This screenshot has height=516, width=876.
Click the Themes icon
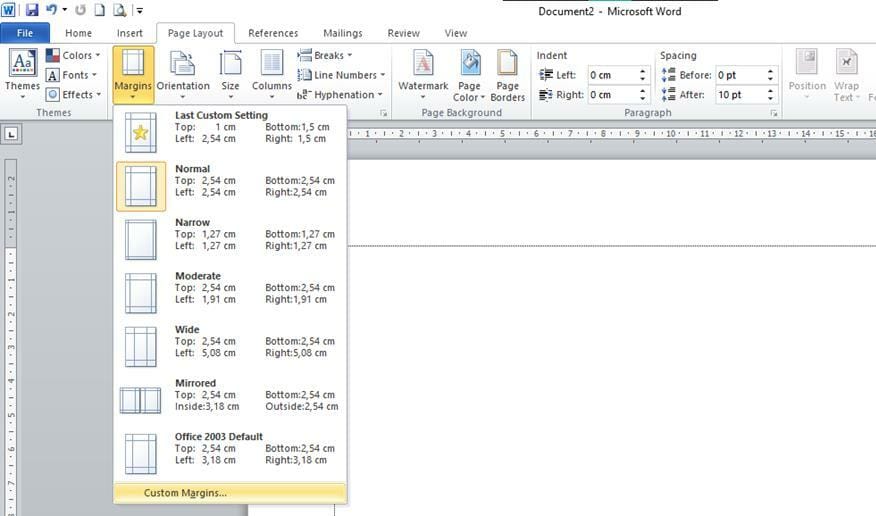(x=22, y=66)
